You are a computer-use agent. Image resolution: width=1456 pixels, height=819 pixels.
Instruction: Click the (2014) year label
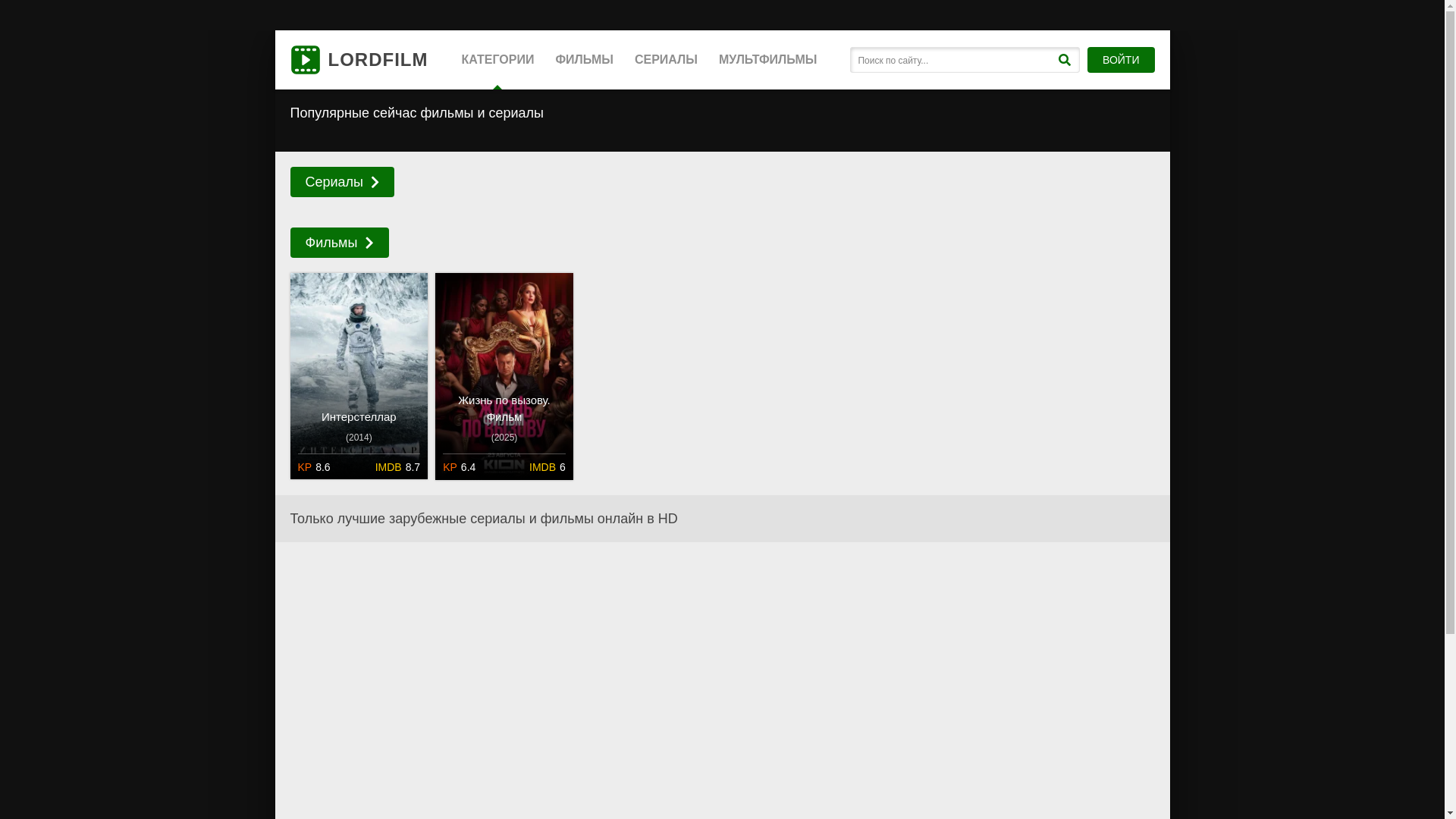tap(359, 438)
